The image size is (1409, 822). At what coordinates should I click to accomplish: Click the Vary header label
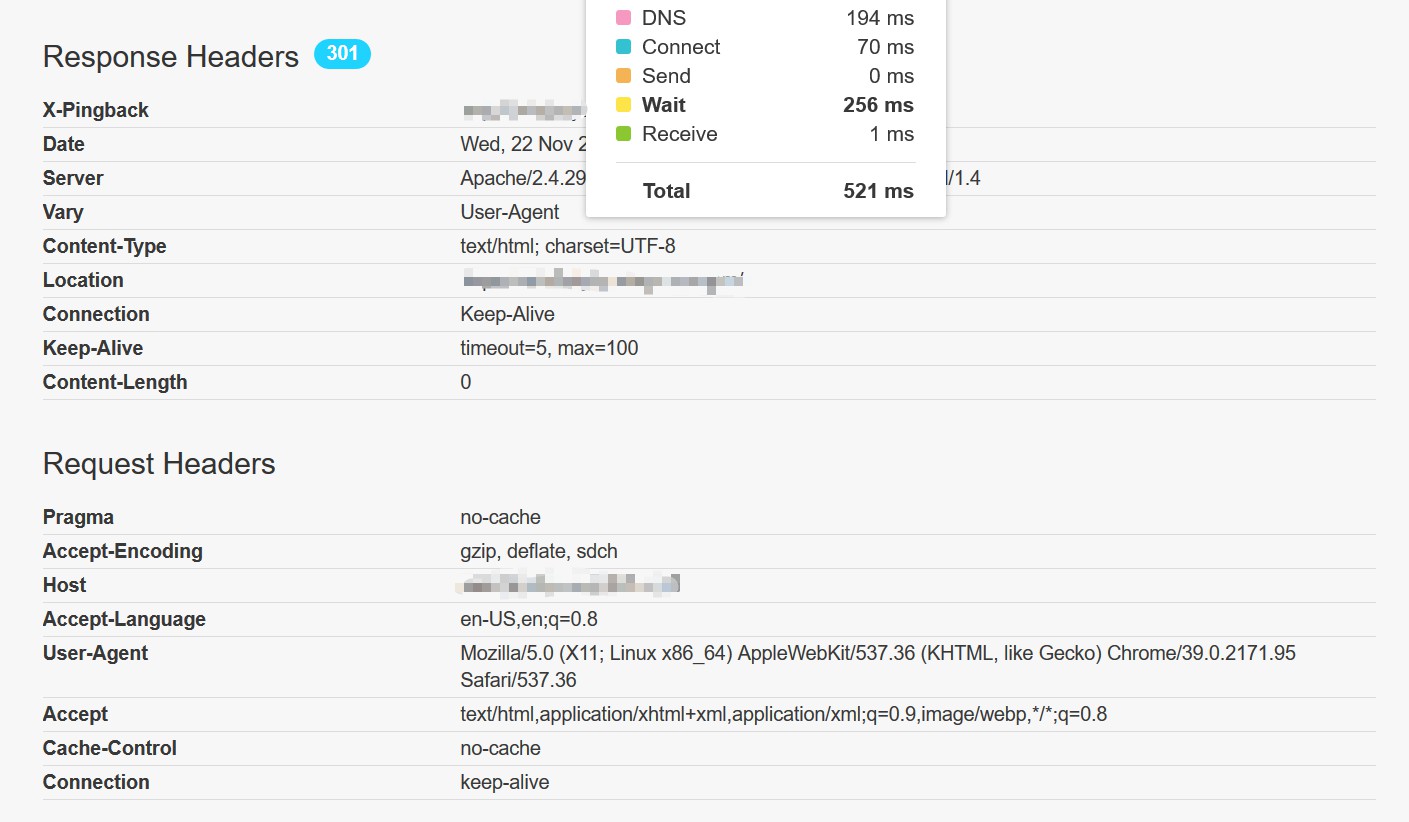pos(63,212)
